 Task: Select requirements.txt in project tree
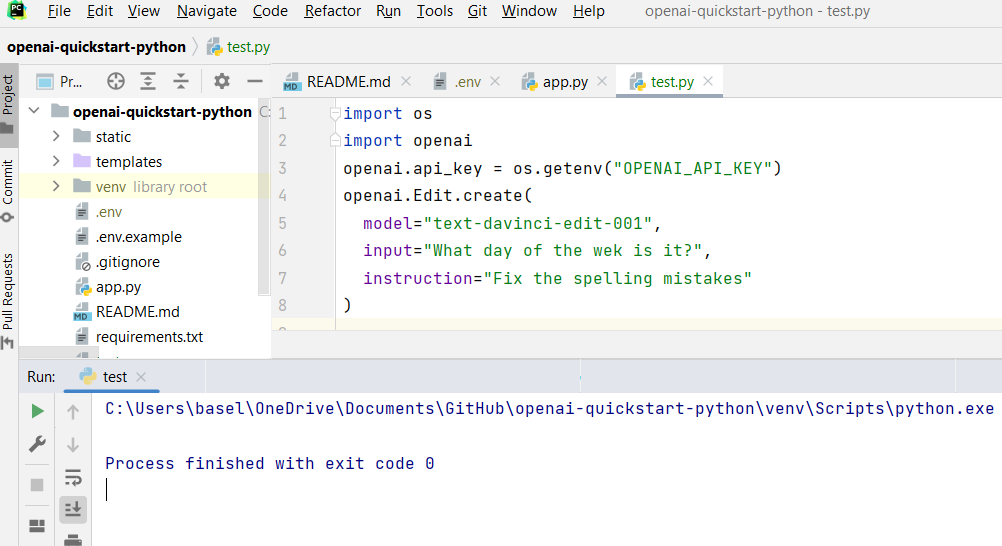pos(149,337)
